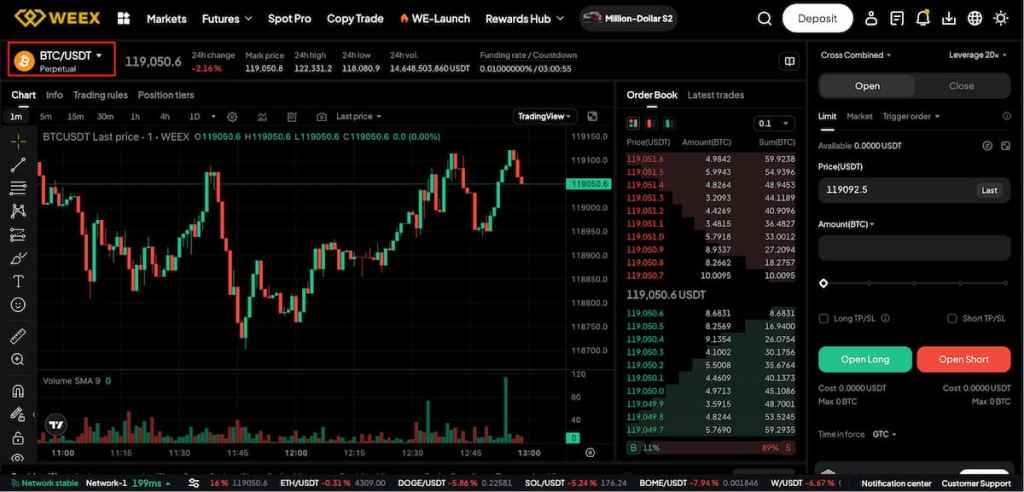The image size is (1024, 492).
Task: Click the Open Short button
Action: pyautogui.click(x=964, y=359)
